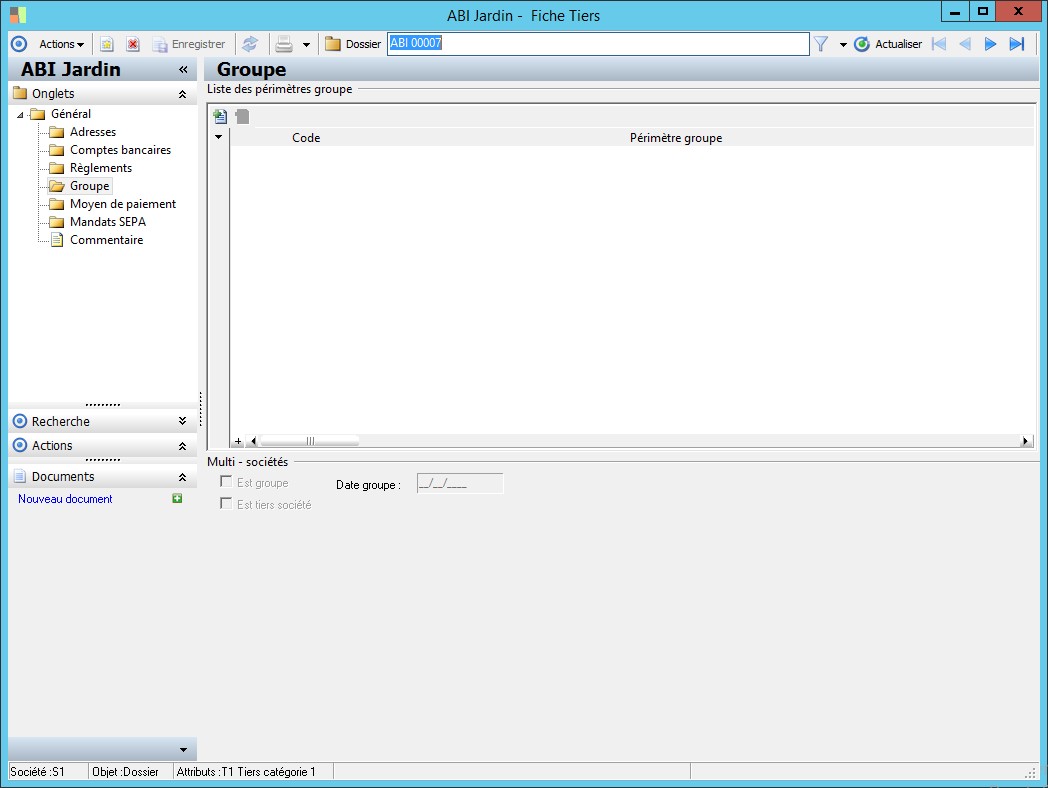Collapse the Documents section
This screenshot has height=788, width=1048.
182,477
